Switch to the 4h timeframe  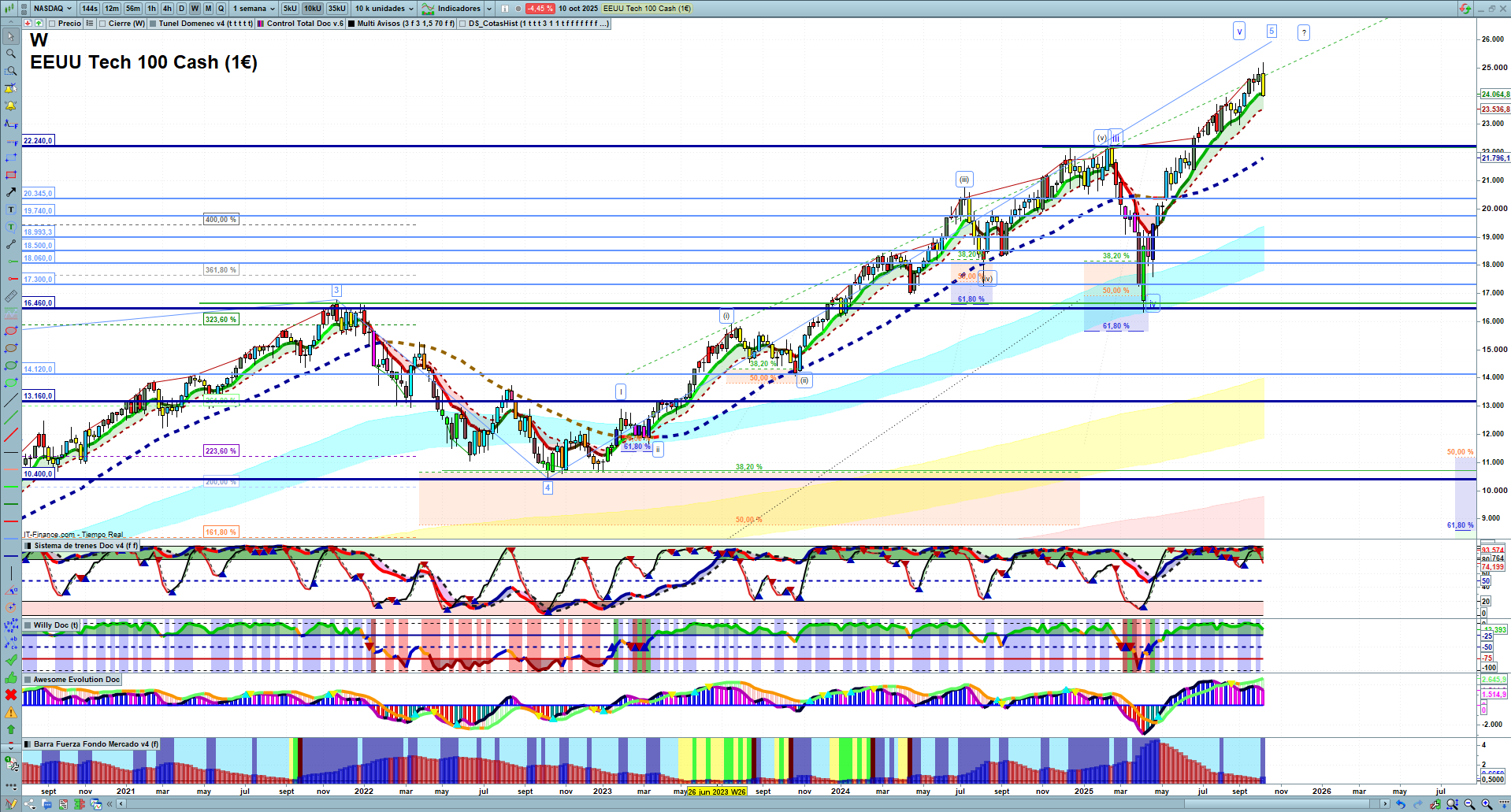[167, 9]
